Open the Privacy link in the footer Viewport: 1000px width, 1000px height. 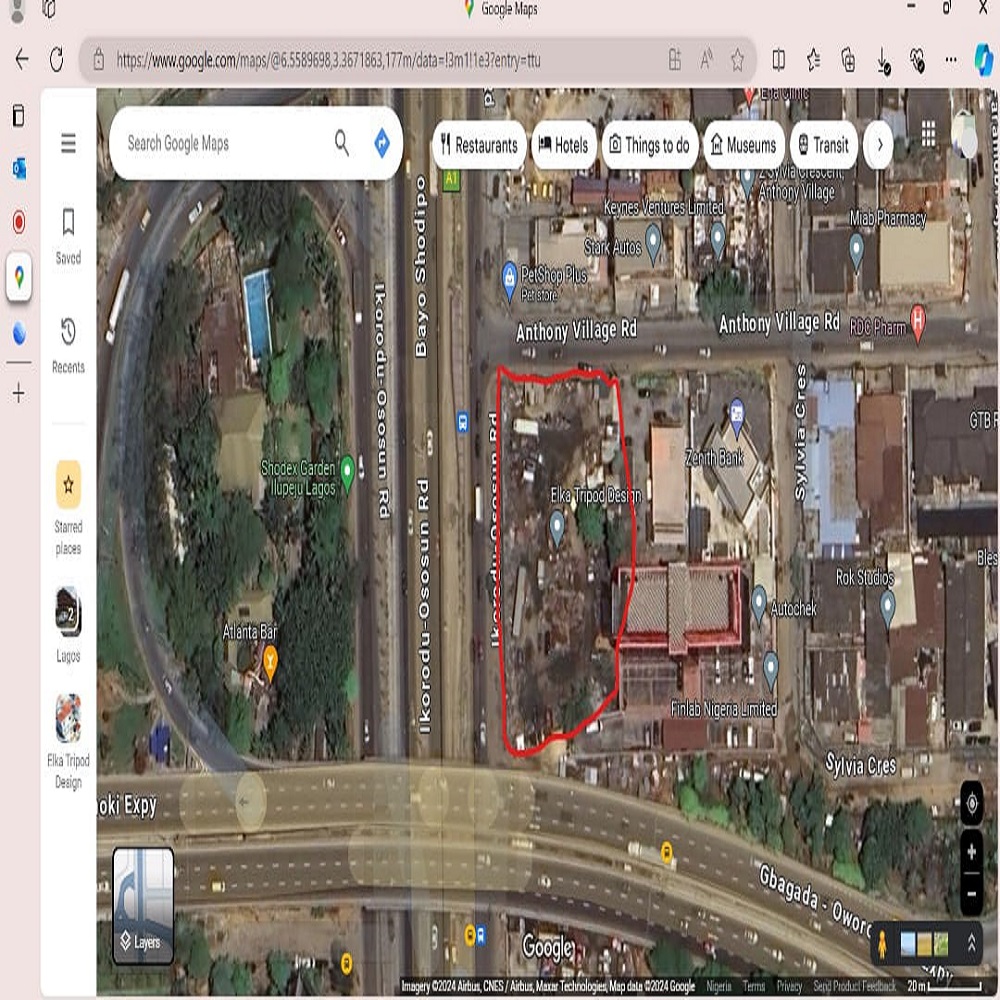[x=790, y=986]
